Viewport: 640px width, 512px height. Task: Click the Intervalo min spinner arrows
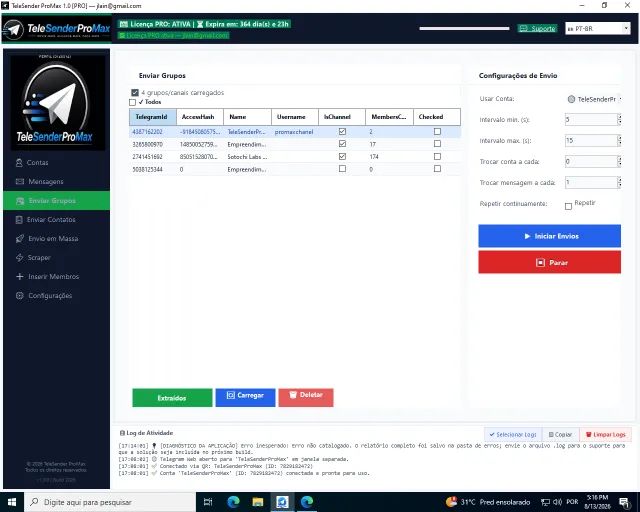click(619, 120)
